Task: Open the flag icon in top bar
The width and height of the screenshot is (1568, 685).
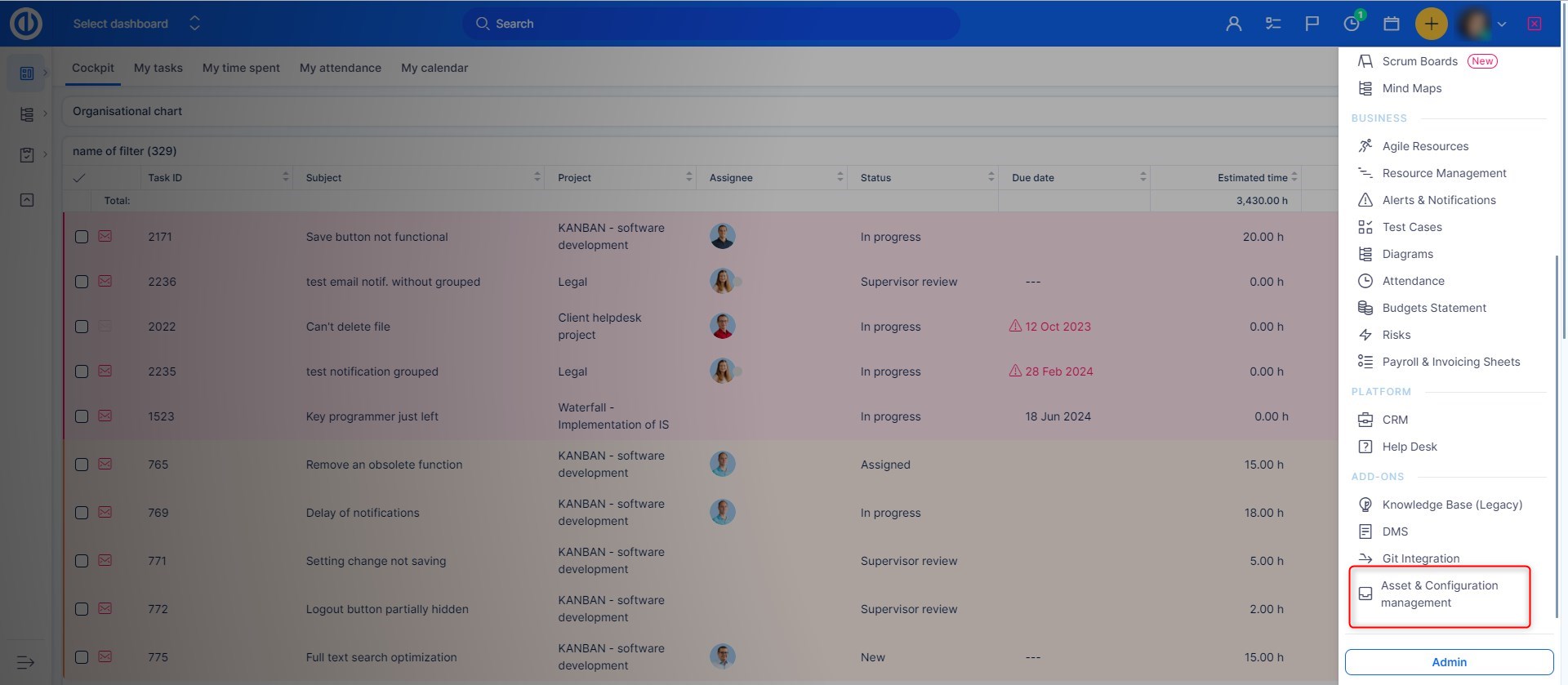Action: [1312, 24]
